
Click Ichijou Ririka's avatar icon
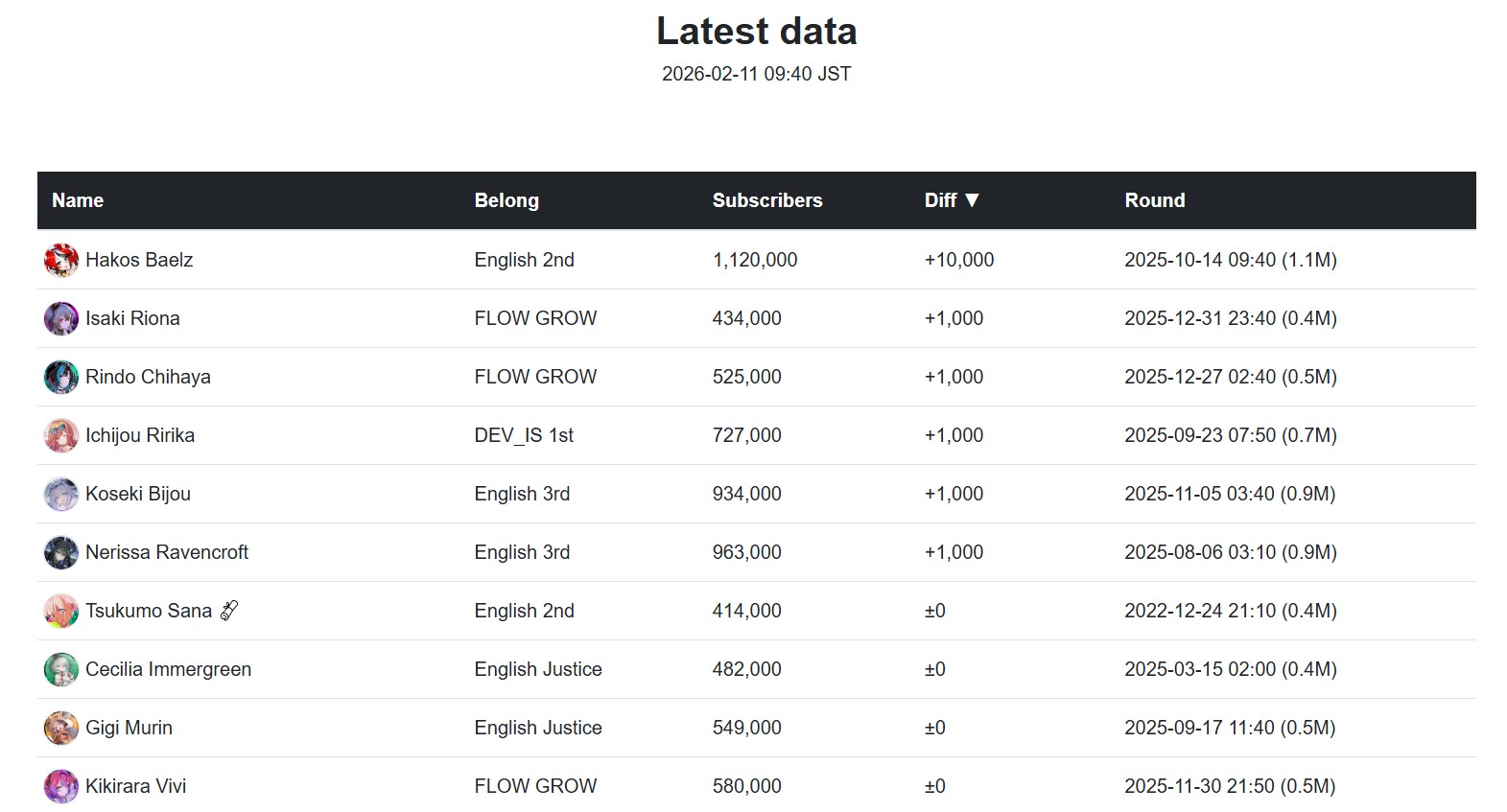point(61,435)
